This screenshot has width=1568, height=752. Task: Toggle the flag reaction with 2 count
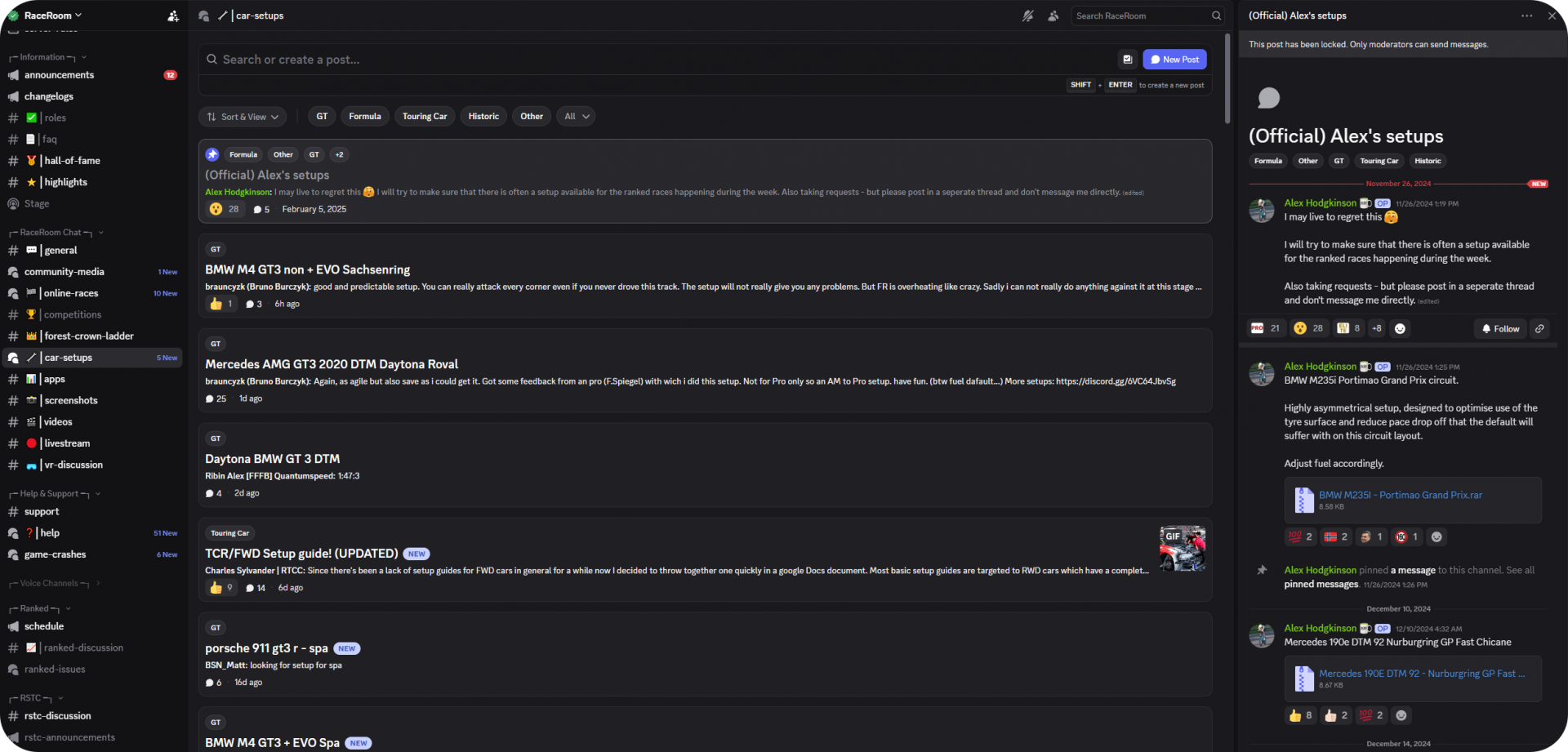tap(1336, 536)
